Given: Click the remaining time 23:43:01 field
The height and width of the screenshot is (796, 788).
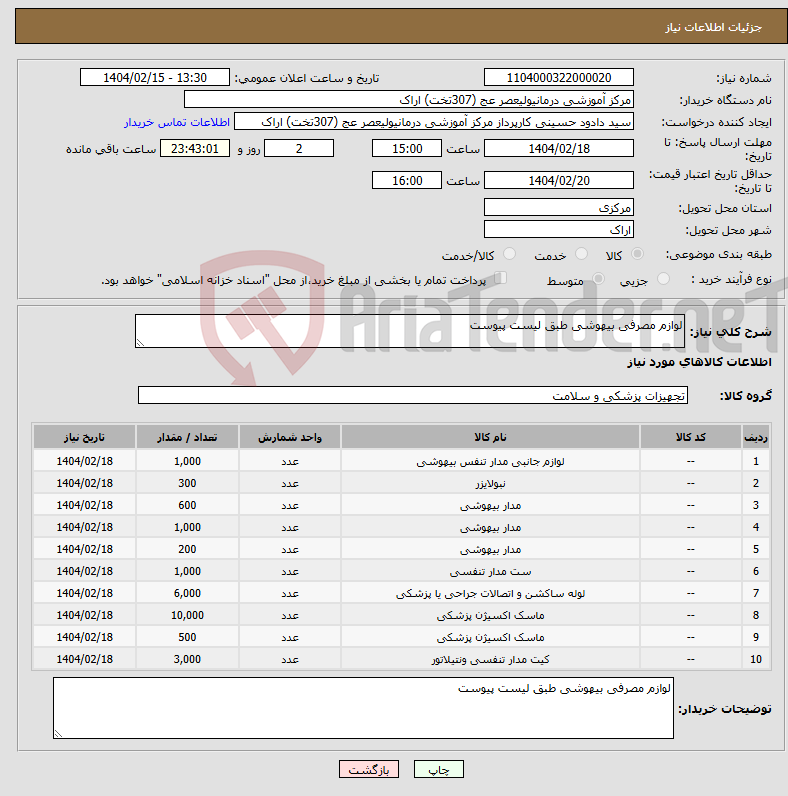Looking at the screenshot, I should click(195, 148).
